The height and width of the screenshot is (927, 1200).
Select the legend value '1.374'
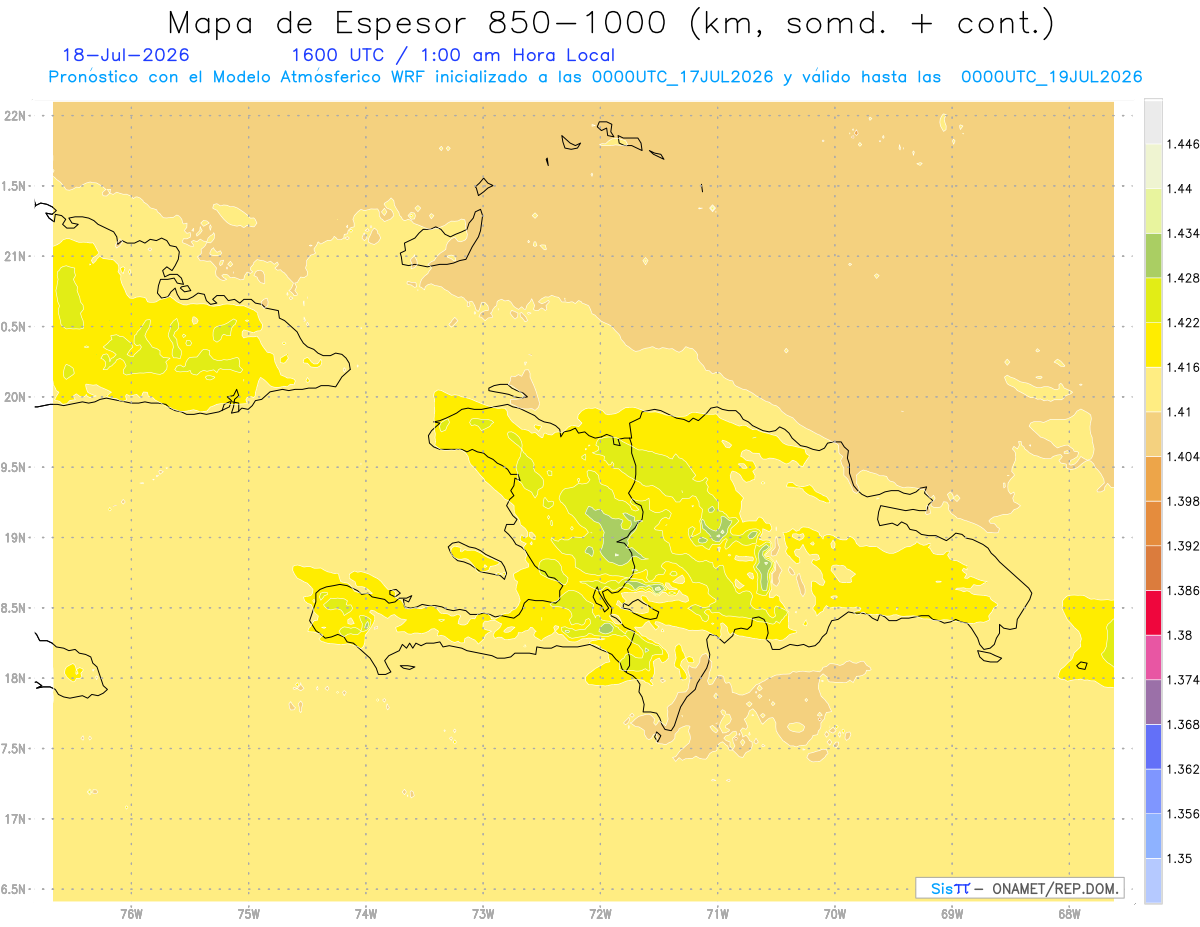tap(1184, 680)
